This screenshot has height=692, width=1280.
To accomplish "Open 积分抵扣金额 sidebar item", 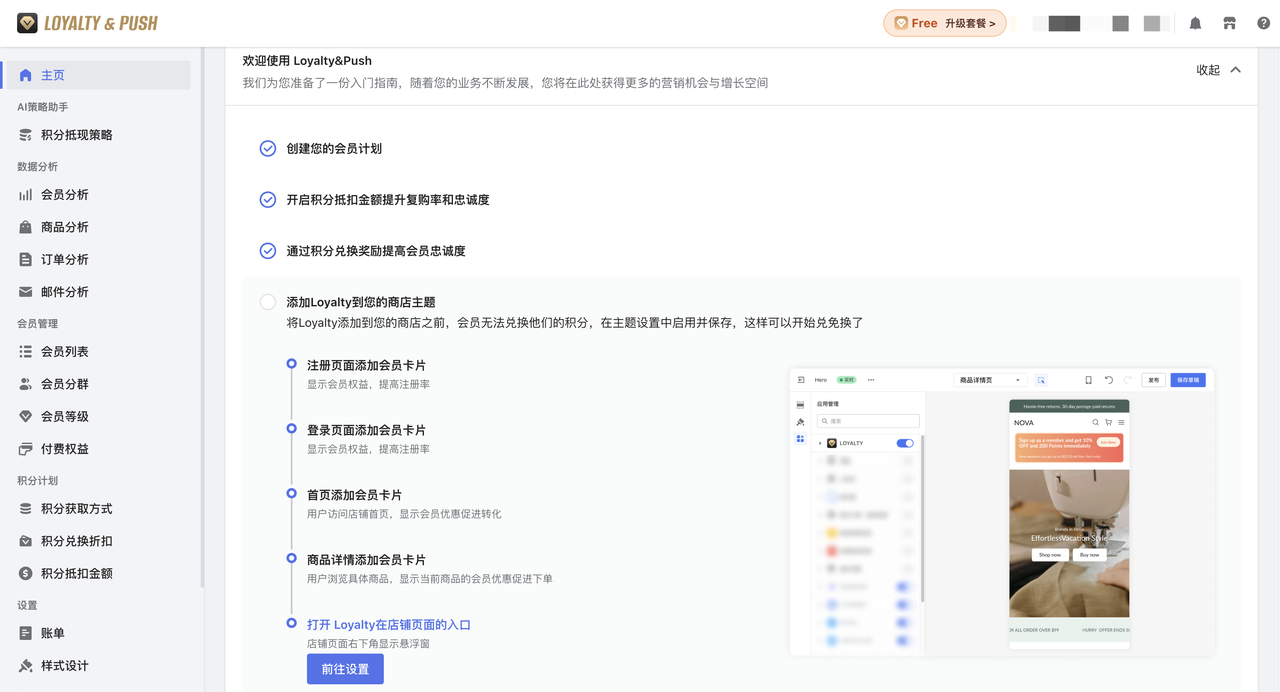I will [x=76, y=573].
